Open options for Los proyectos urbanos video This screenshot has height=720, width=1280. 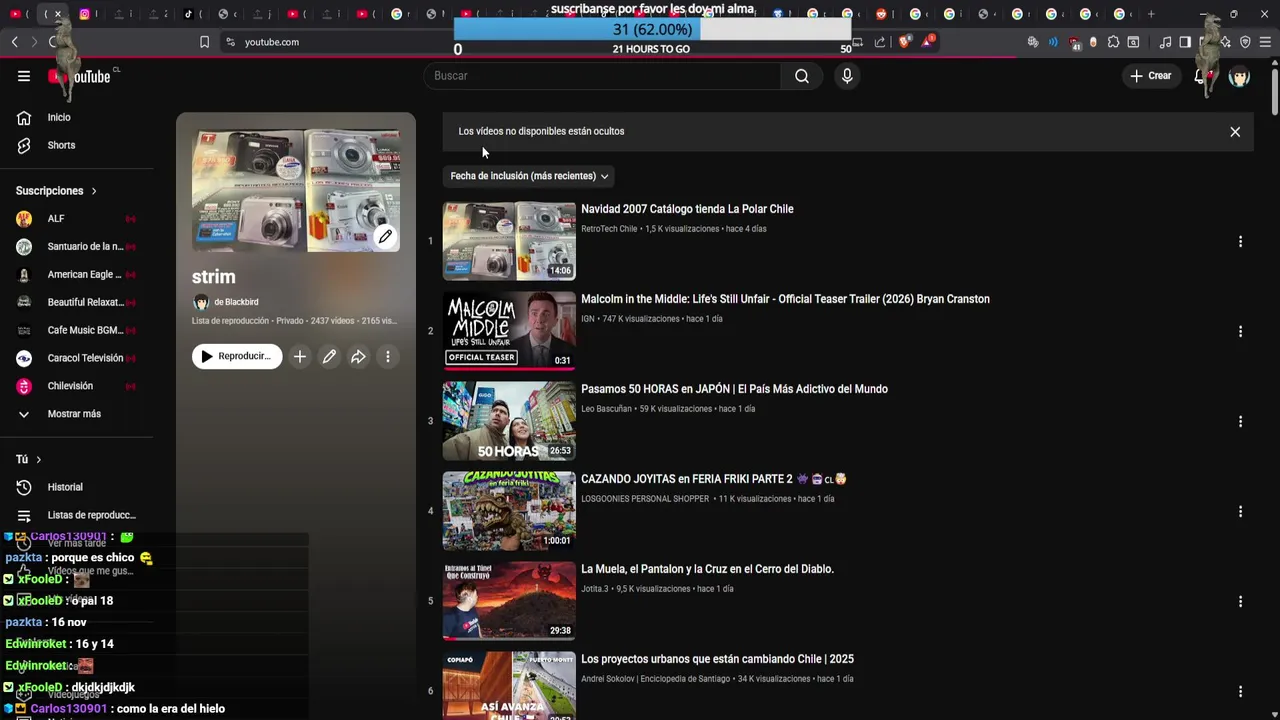1240,692
